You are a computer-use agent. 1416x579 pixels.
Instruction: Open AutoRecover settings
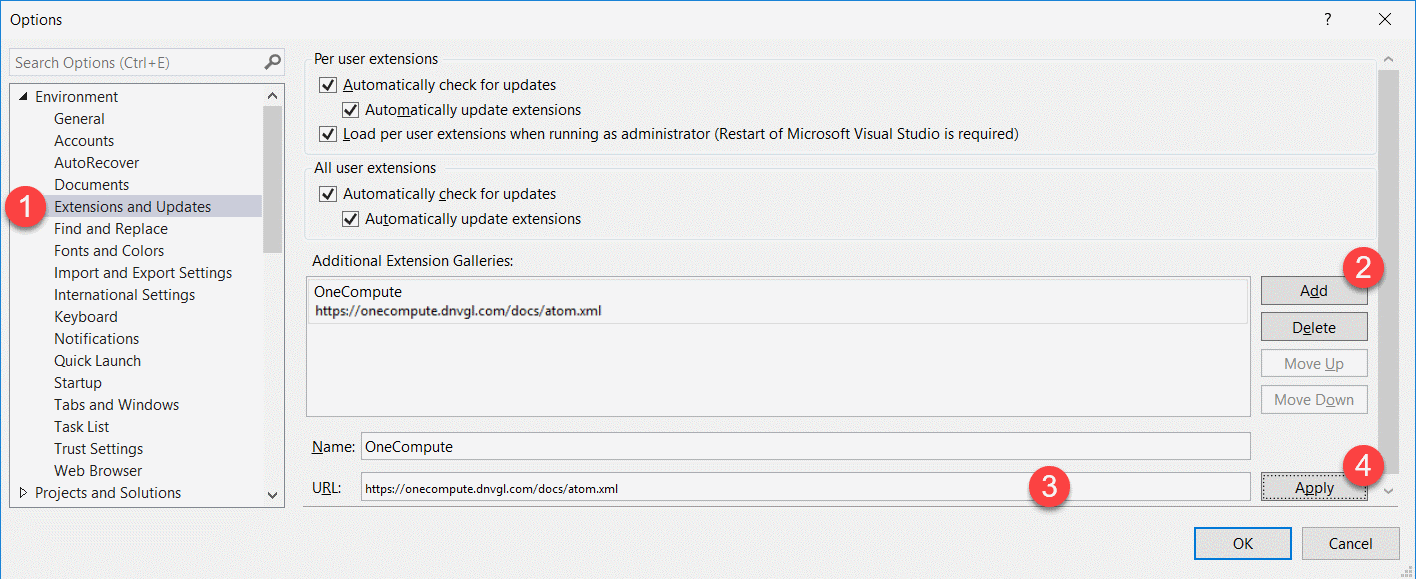click(96, 163)
